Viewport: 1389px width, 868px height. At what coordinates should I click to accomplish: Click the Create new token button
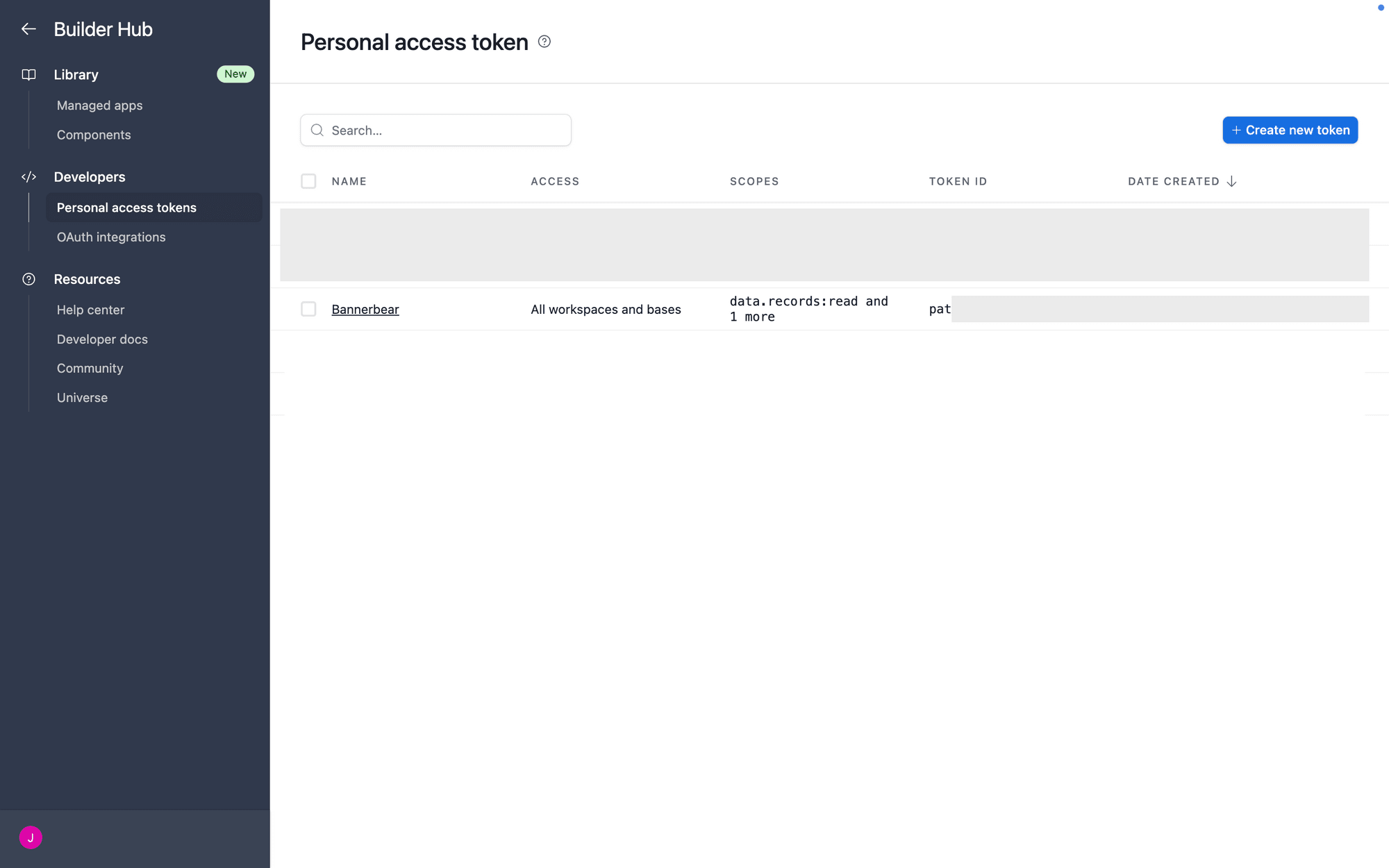pyautogui.click(x=1290, y=130)
